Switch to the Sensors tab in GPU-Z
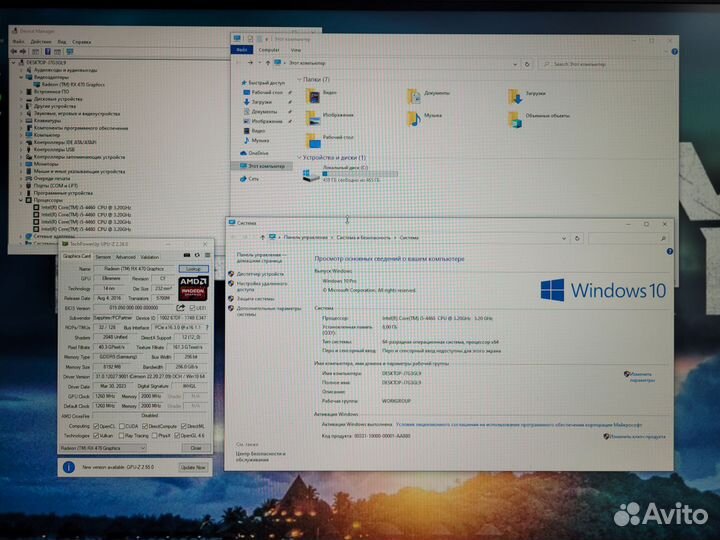 pyautogui.click(x=103, y=257)
